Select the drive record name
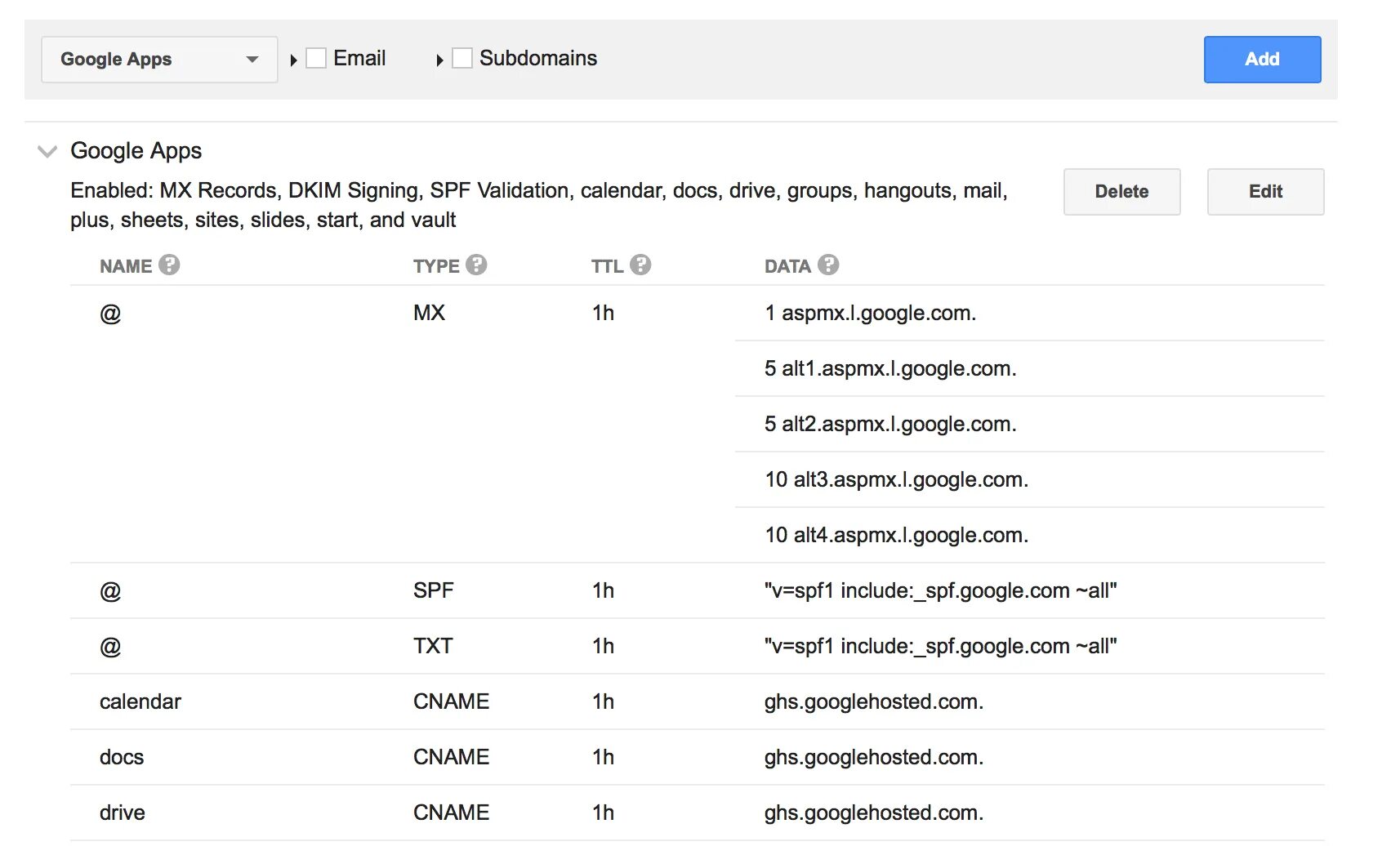Viewport: 1400px width, 846px height. [123, 813]
